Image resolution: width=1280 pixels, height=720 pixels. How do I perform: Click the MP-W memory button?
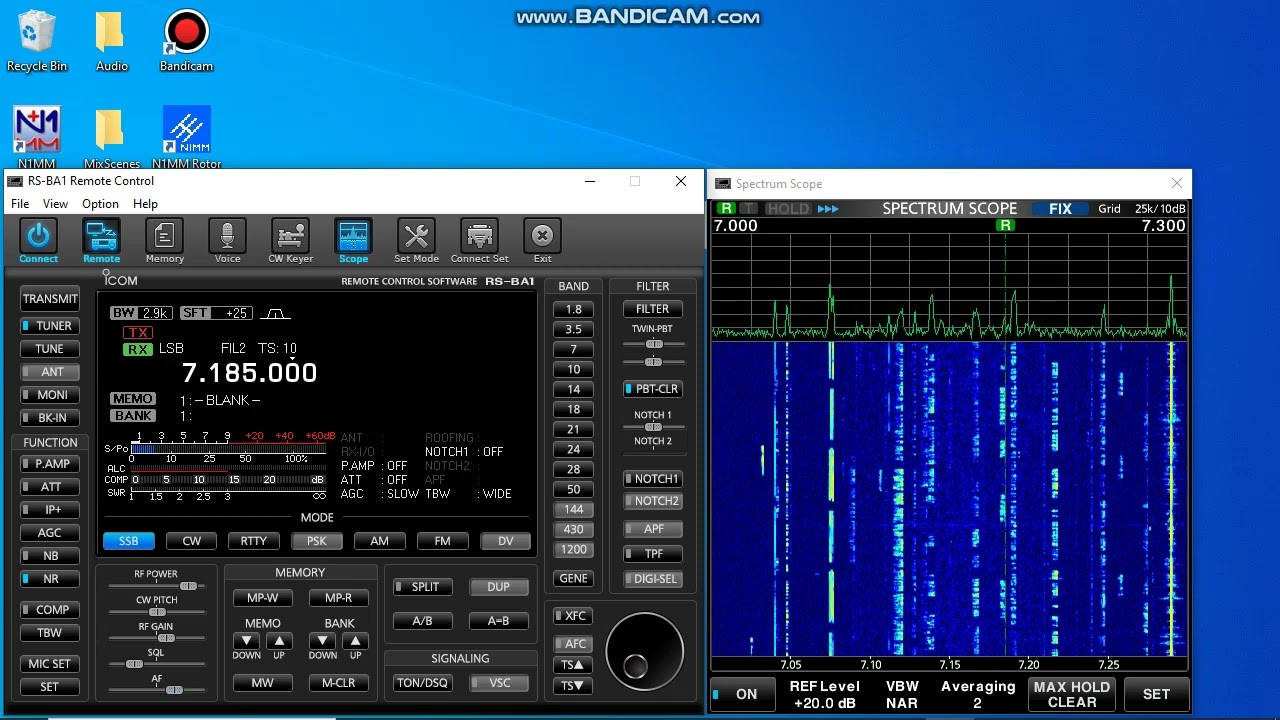(263, 598)
